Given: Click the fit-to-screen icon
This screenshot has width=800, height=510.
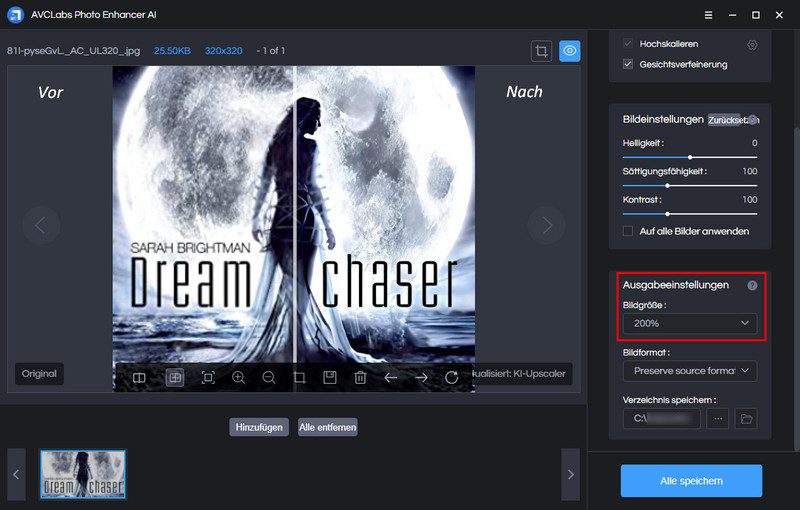Looking at the screenshot, I should pos(208,378).
